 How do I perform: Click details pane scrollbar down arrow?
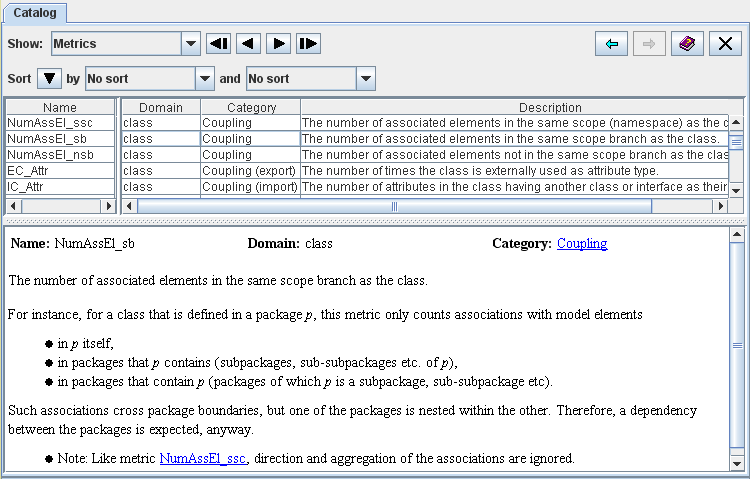pos(737,463)
